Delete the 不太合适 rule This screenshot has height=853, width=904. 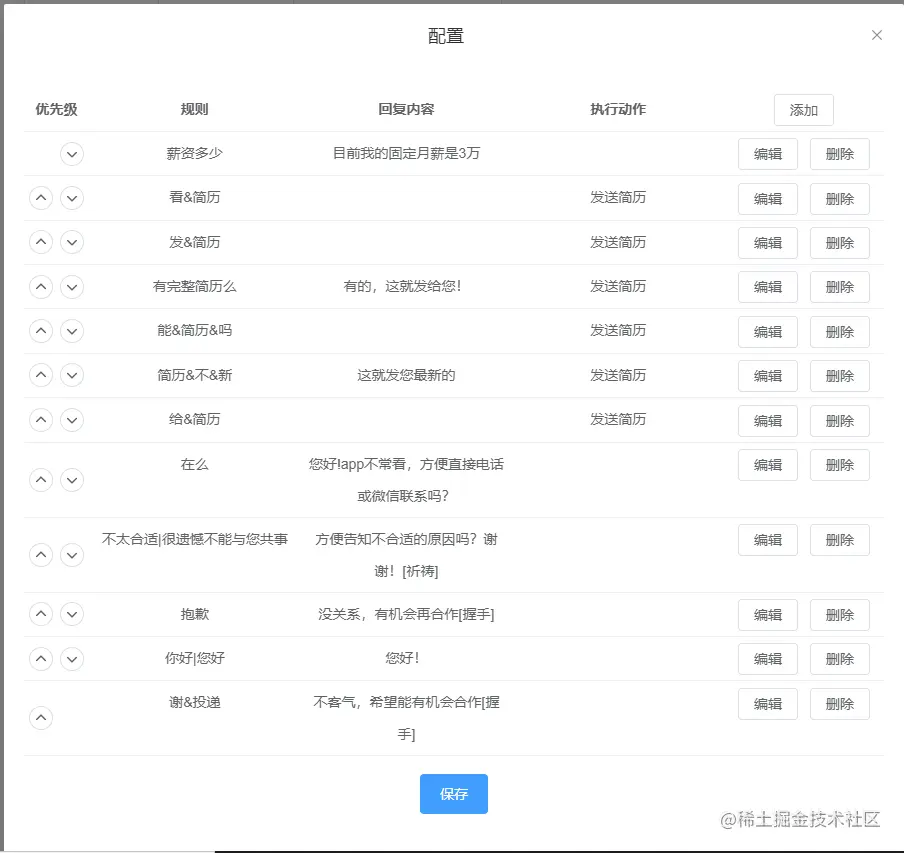(x=839, y=540)
